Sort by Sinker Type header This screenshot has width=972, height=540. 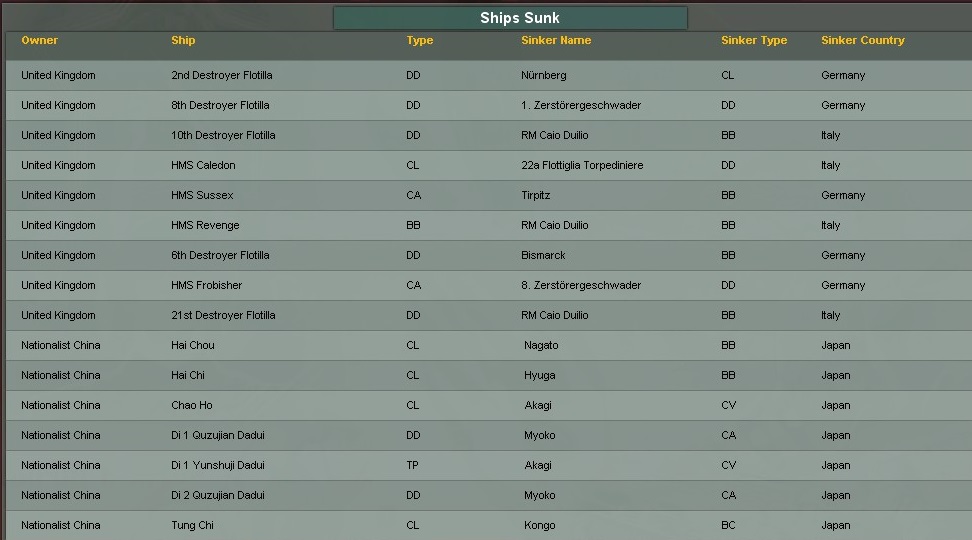(753, 41)
